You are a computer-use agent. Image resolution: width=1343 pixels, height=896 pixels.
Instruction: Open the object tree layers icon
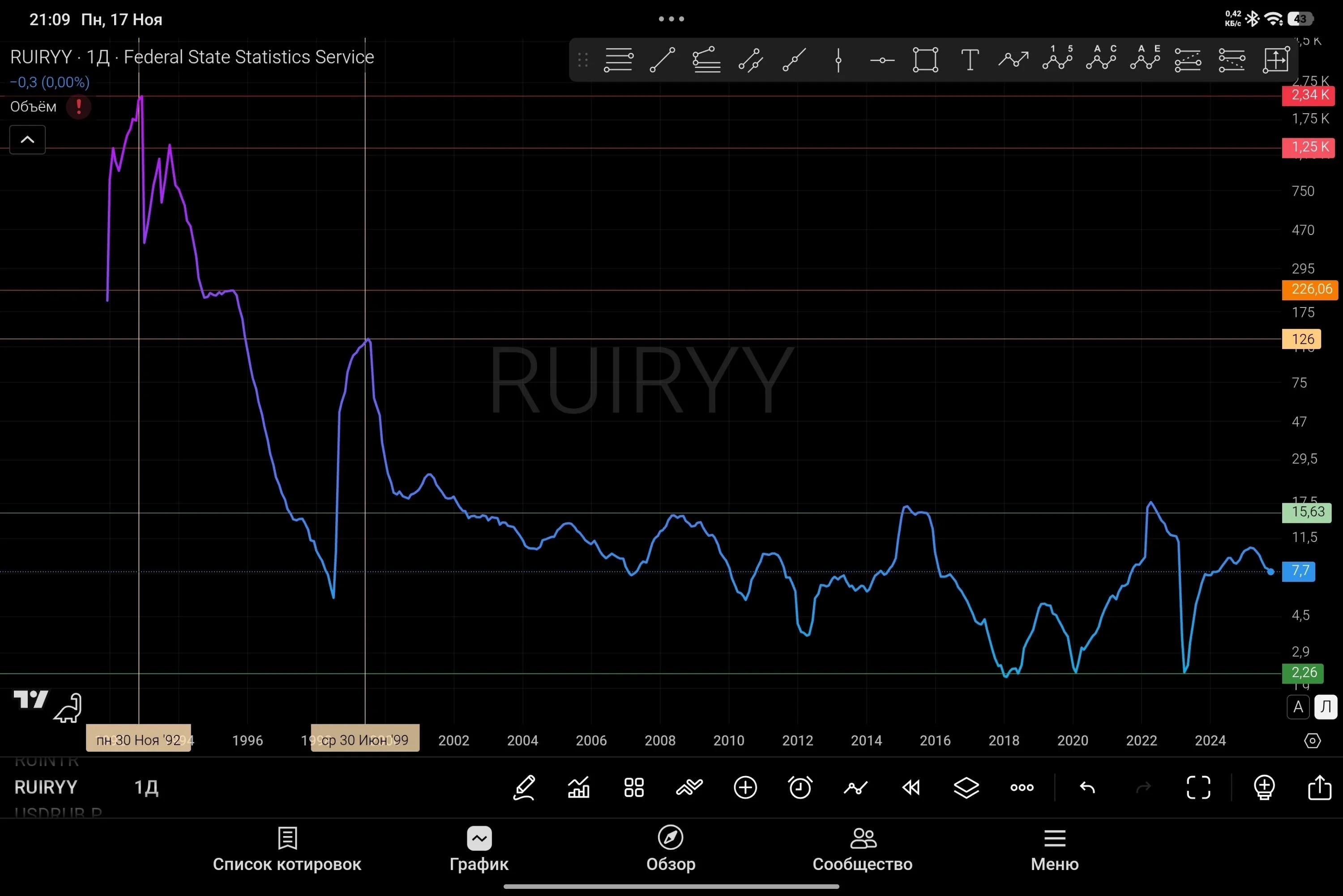967,787
